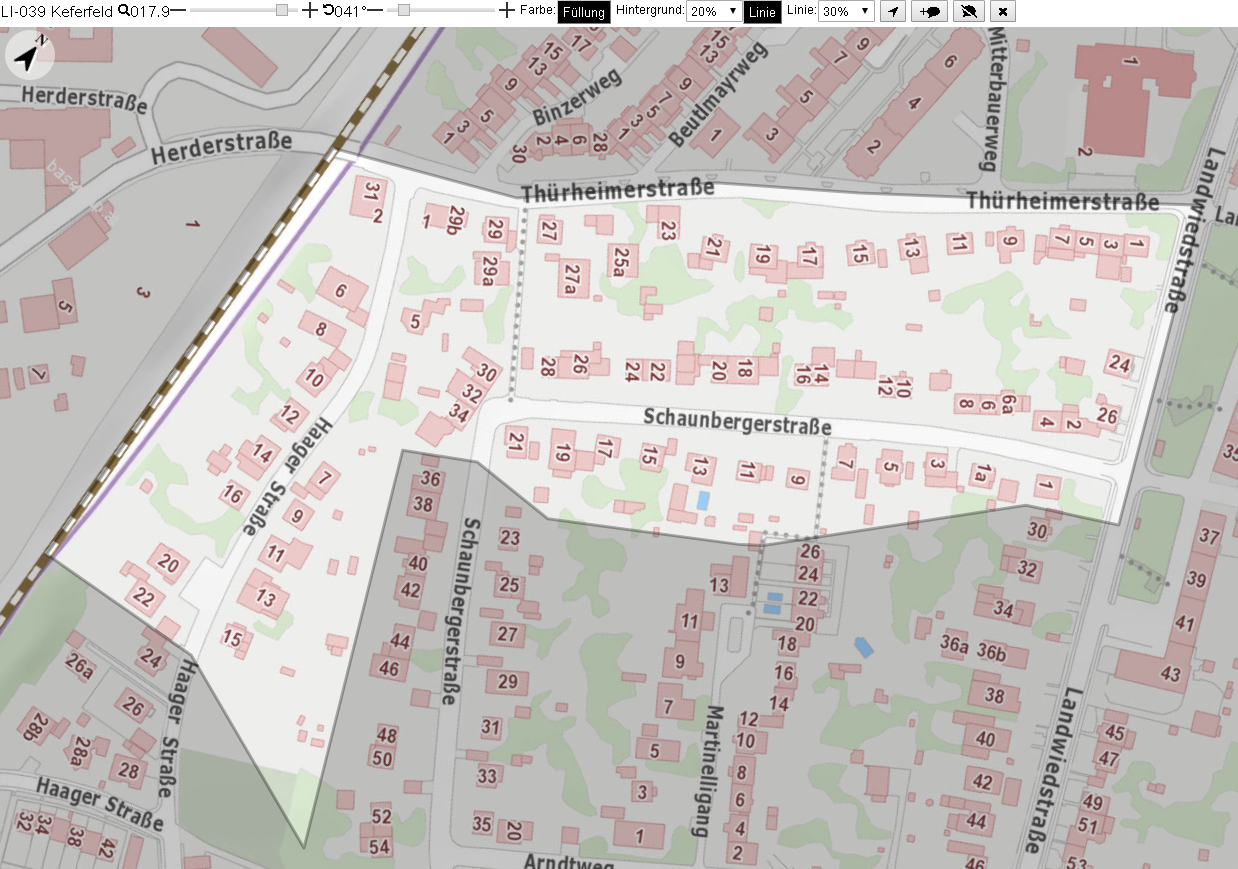The image size is (1238, 869).
Task: Click the rotation reset arrow icon
Action: tap(328, 11)
